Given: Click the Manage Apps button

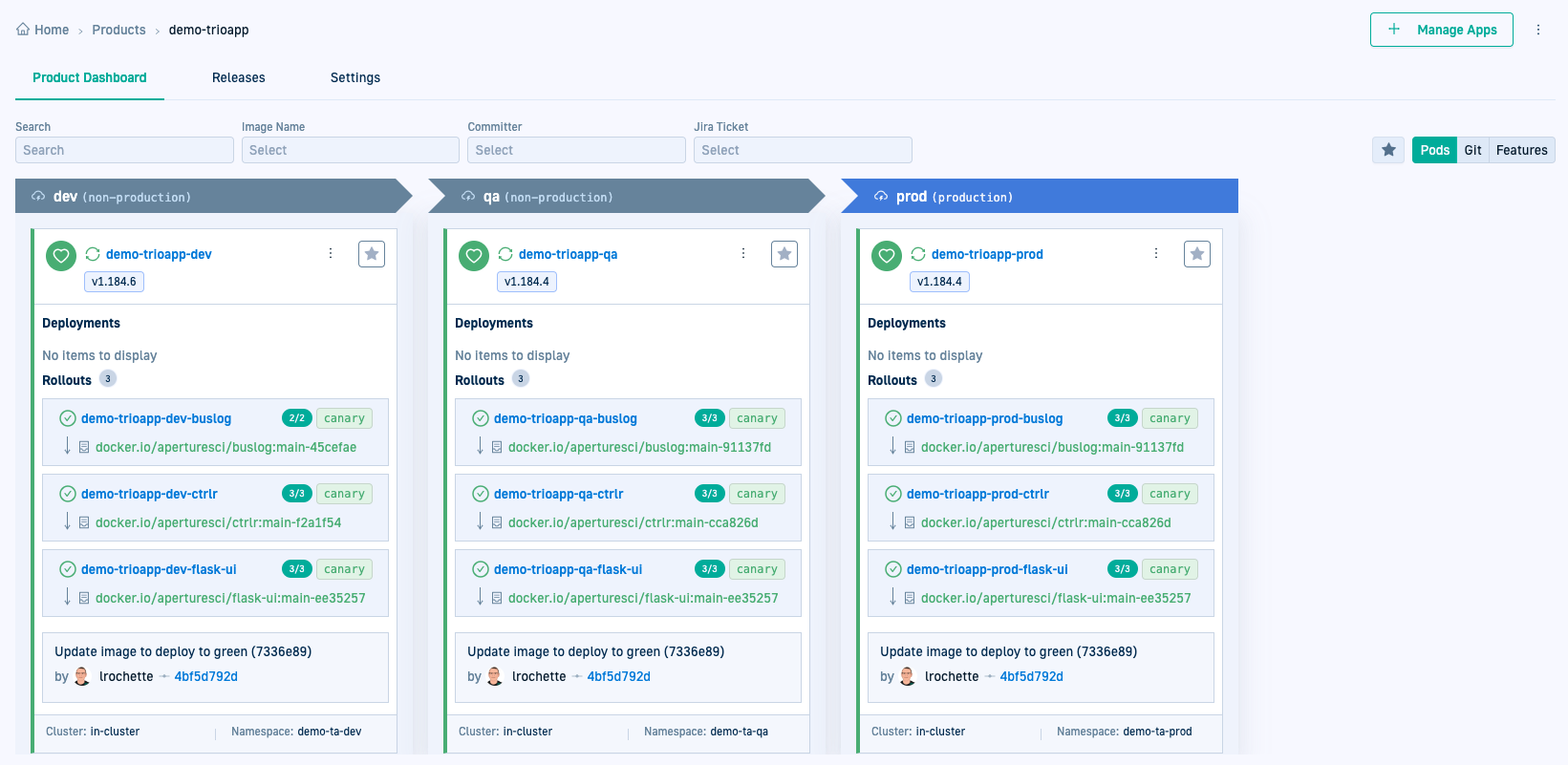Looking at the screenshot, I should (1441, 30).
